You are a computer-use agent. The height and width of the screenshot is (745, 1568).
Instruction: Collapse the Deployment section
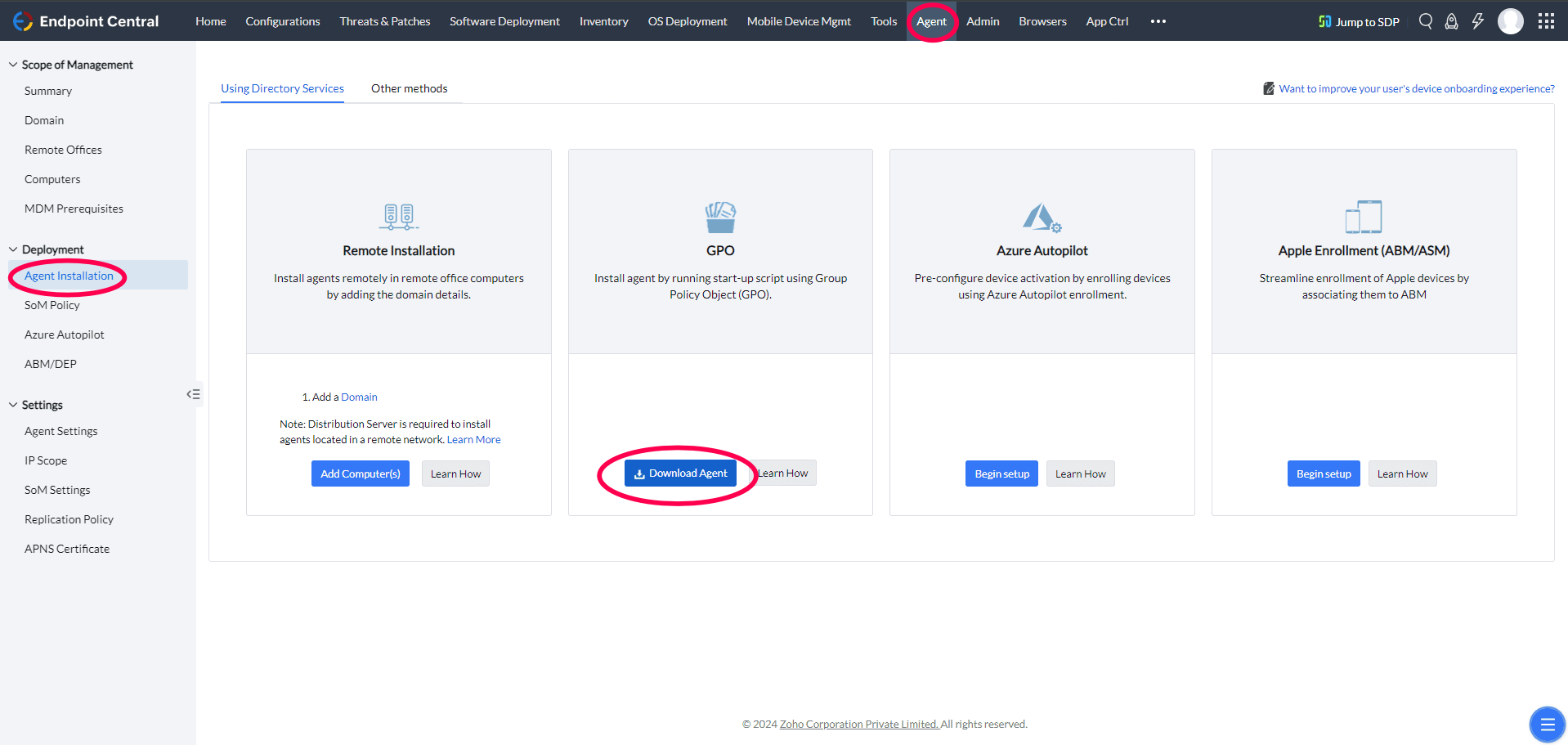tap(13, 249)
